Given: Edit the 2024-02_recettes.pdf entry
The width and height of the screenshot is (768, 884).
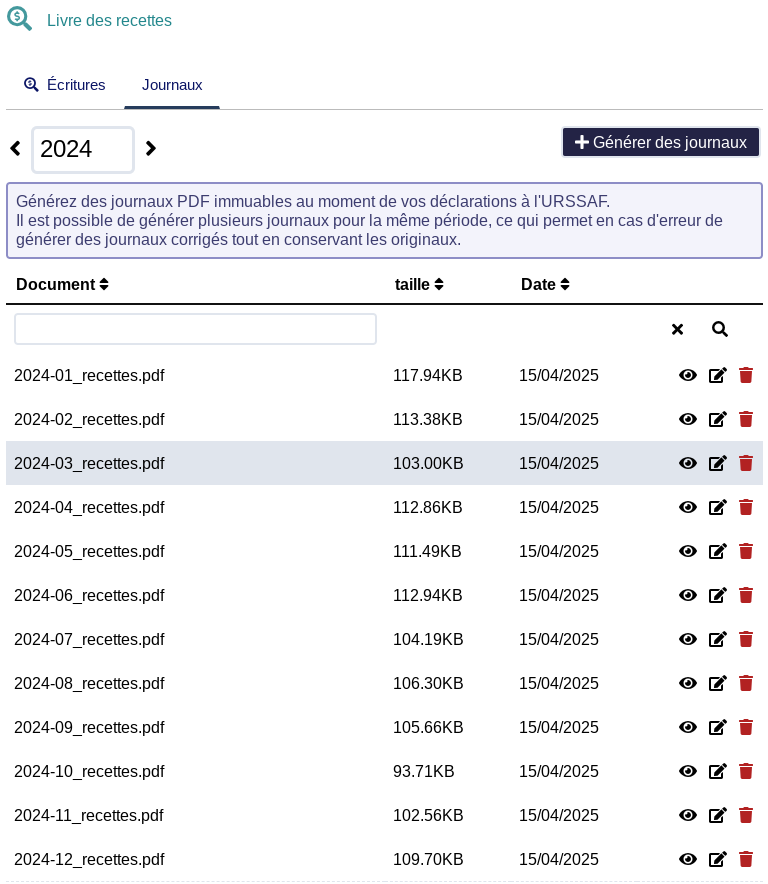Looking at the screenshot, I should [x=717, y=419].
